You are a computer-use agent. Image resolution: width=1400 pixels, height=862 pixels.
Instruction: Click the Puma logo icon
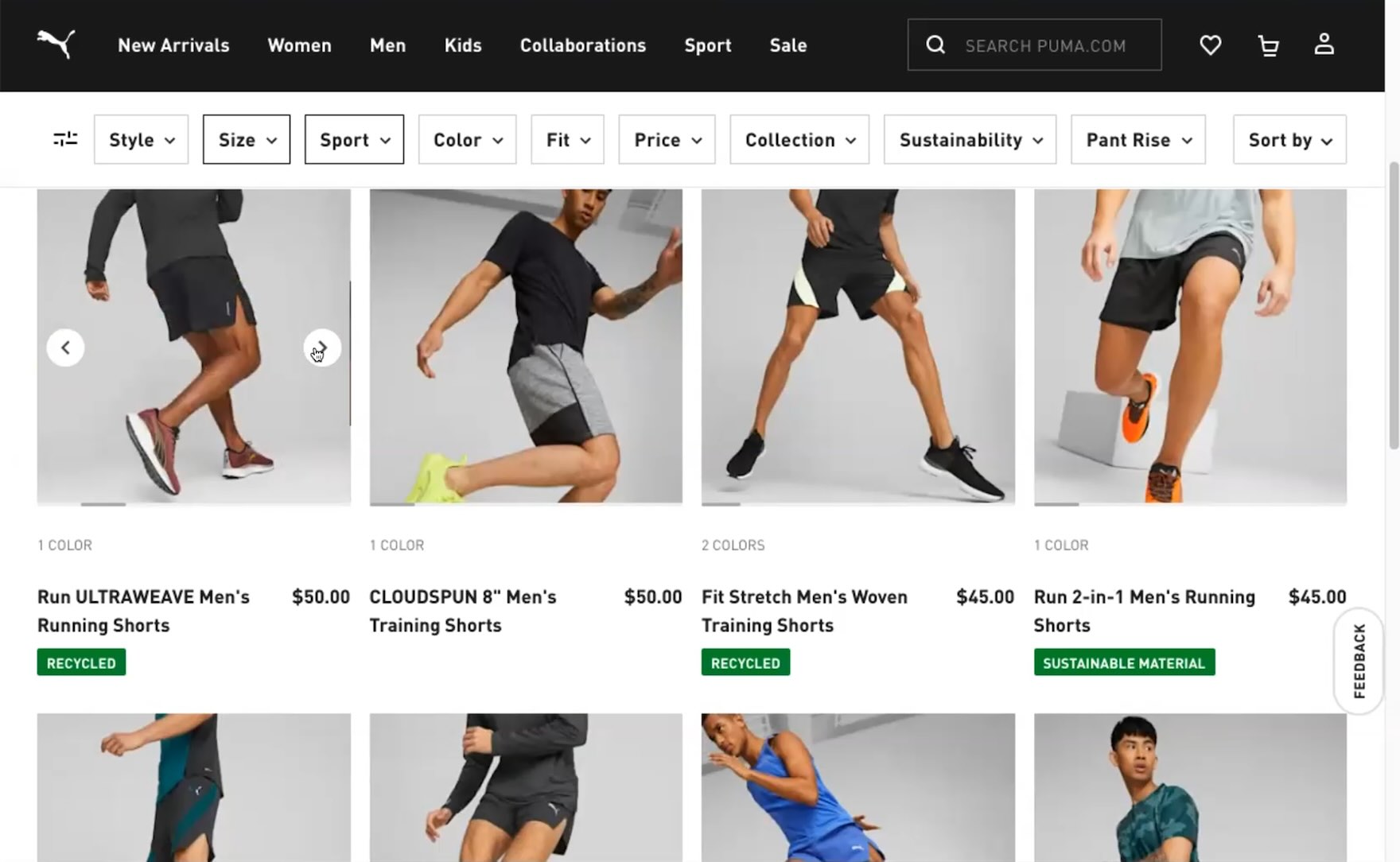pos(56,45)
